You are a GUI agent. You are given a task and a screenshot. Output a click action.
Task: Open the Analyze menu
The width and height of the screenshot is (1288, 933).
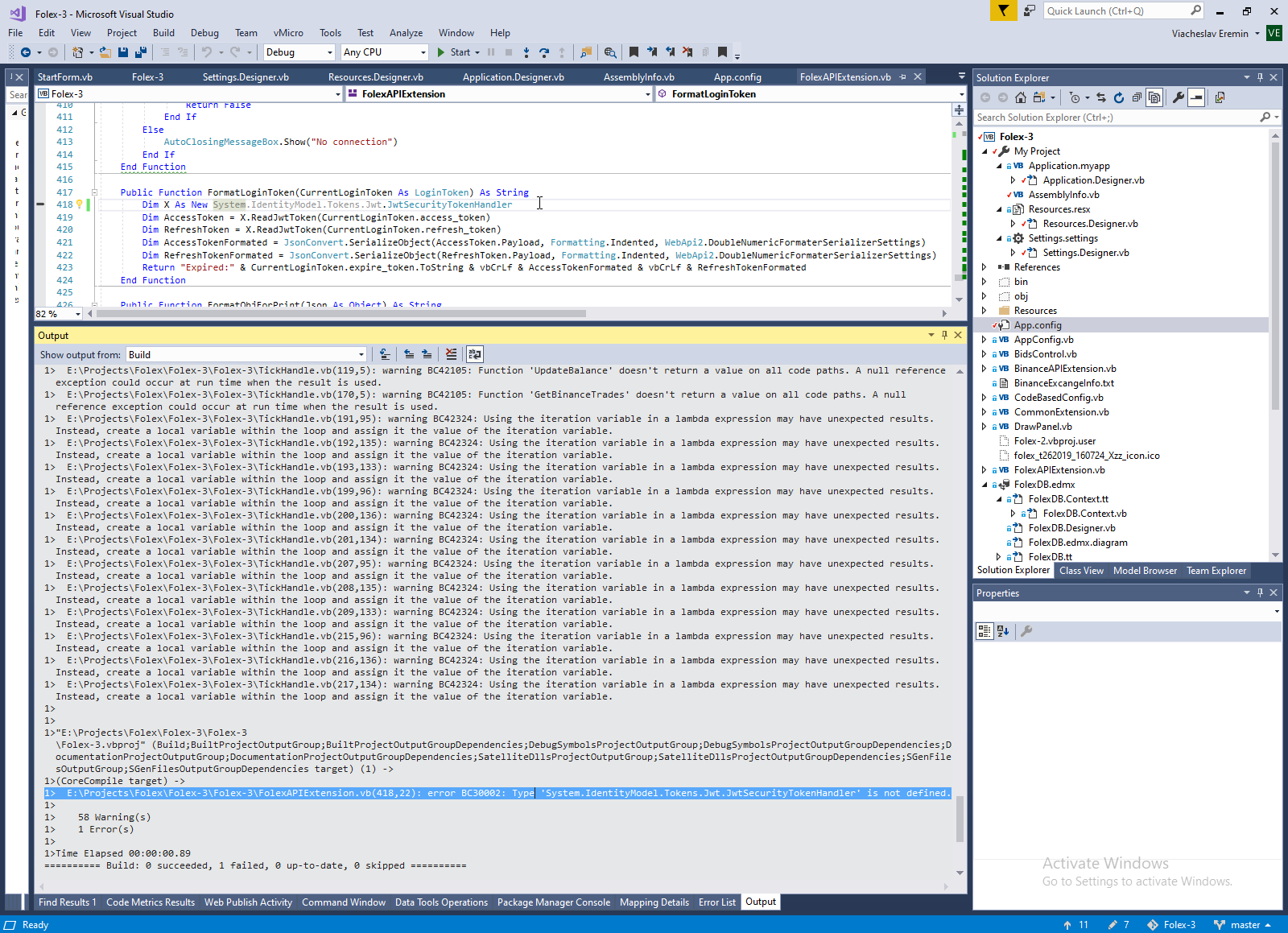(406, 33)
